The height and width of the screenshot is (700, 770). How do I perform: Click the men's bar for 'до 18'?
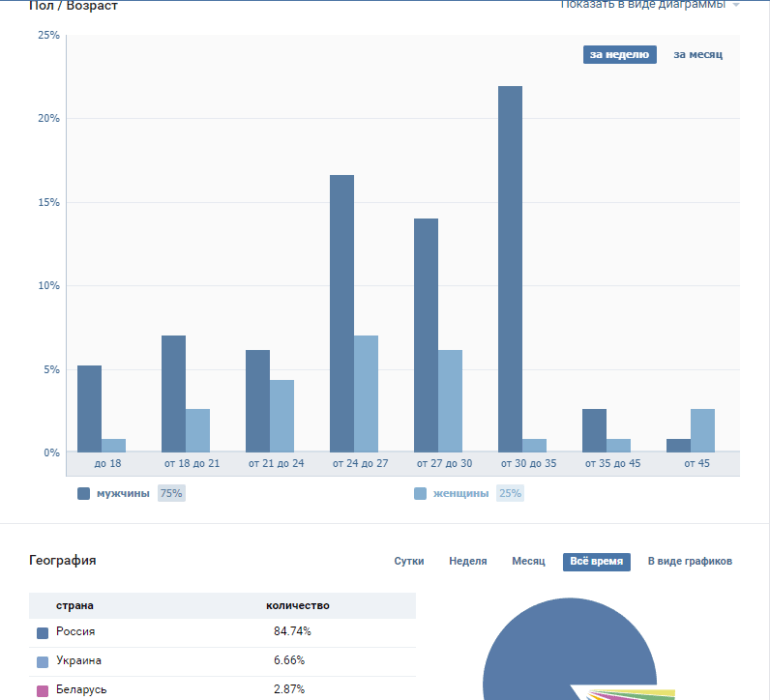point(89,409)
